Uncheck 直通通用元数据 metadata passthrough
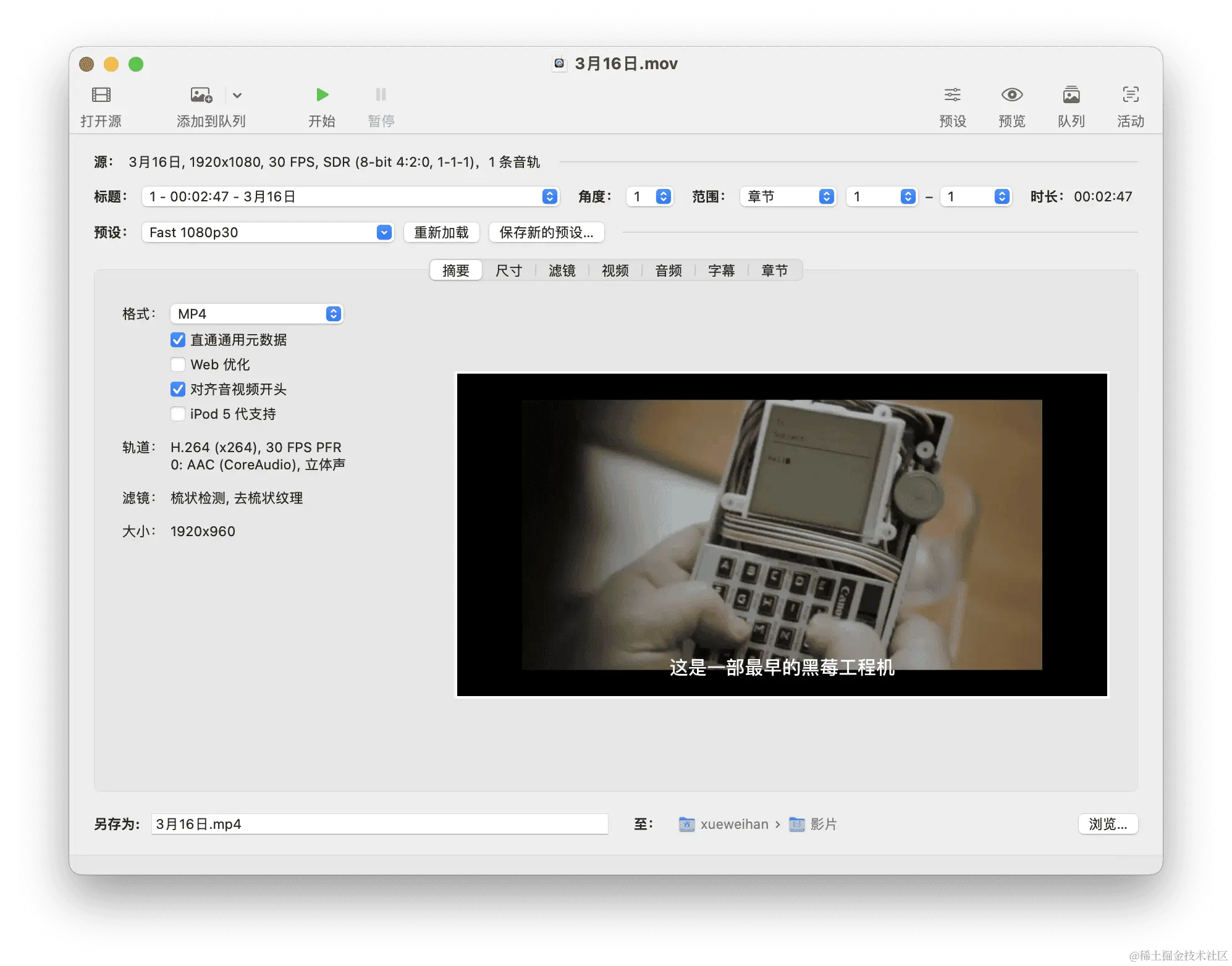Viewport: 1232px width, 966px height. pos(178,340)
